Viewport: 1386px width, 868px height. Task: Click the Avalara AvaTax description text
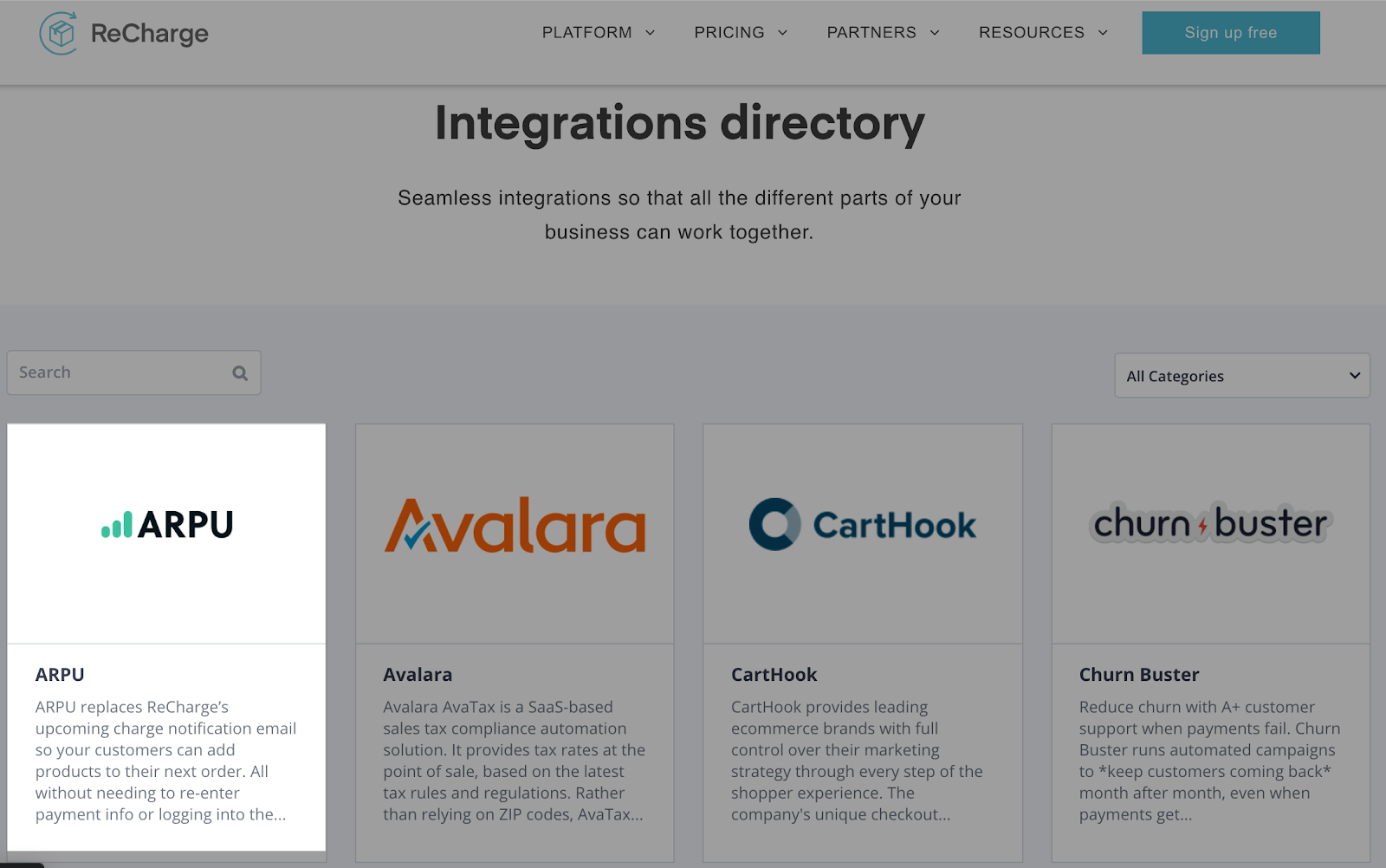(514, 761)
